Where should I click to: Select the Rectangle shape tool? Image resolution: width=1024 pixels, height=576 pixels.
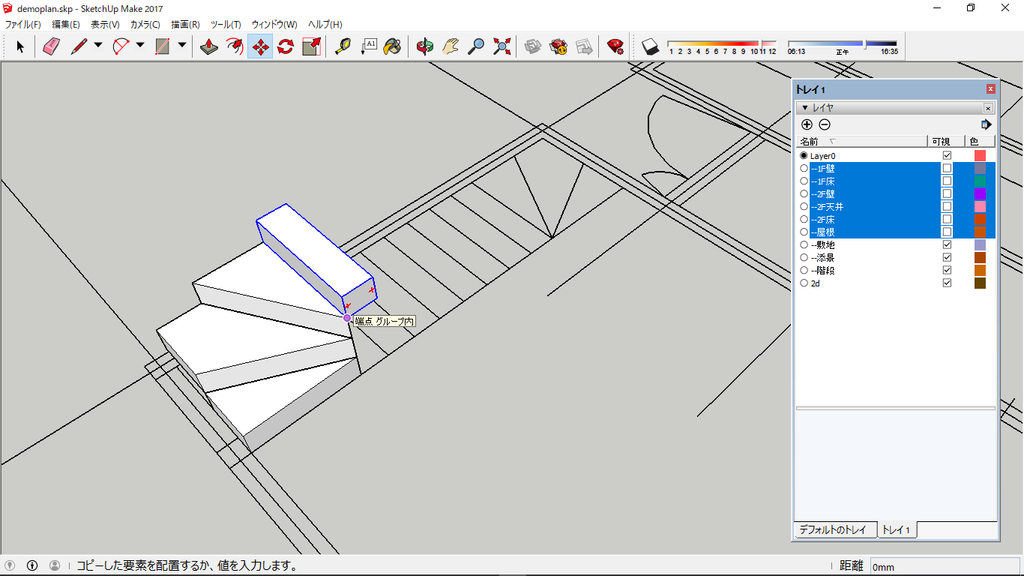[x=162, y=46]
